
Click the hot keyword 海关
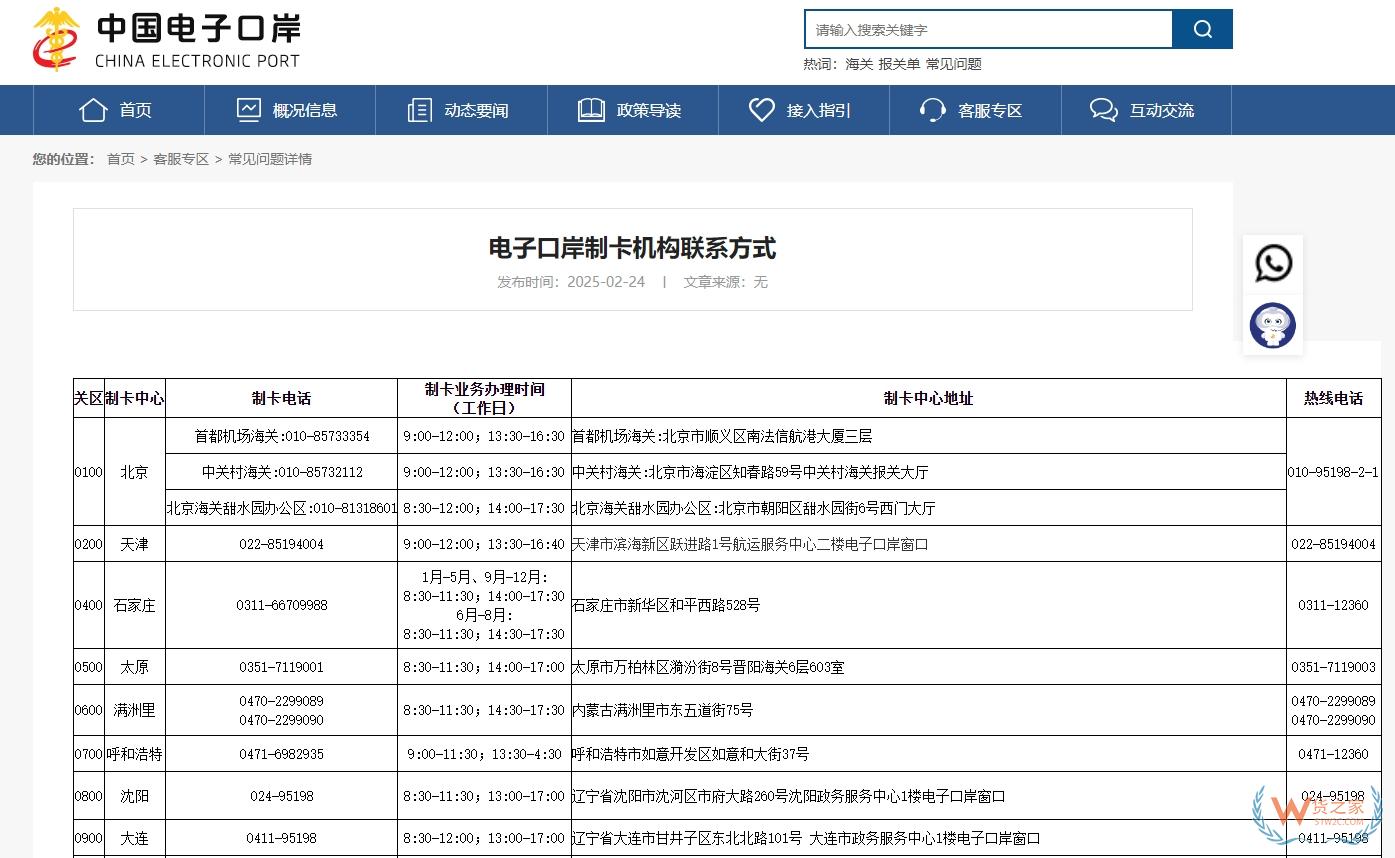click(x=859, y=64)
